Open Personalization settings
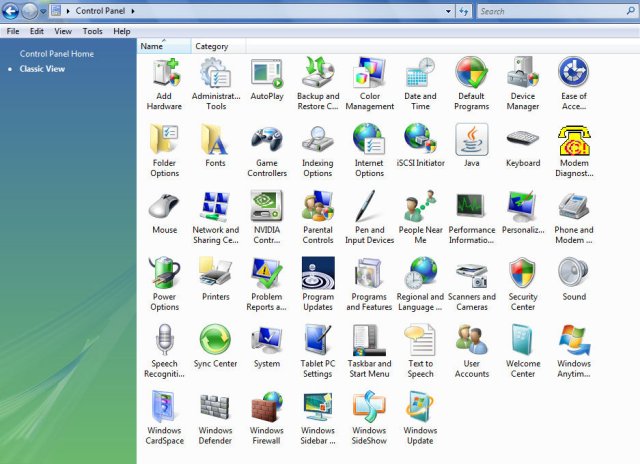 tap(523, 213)
